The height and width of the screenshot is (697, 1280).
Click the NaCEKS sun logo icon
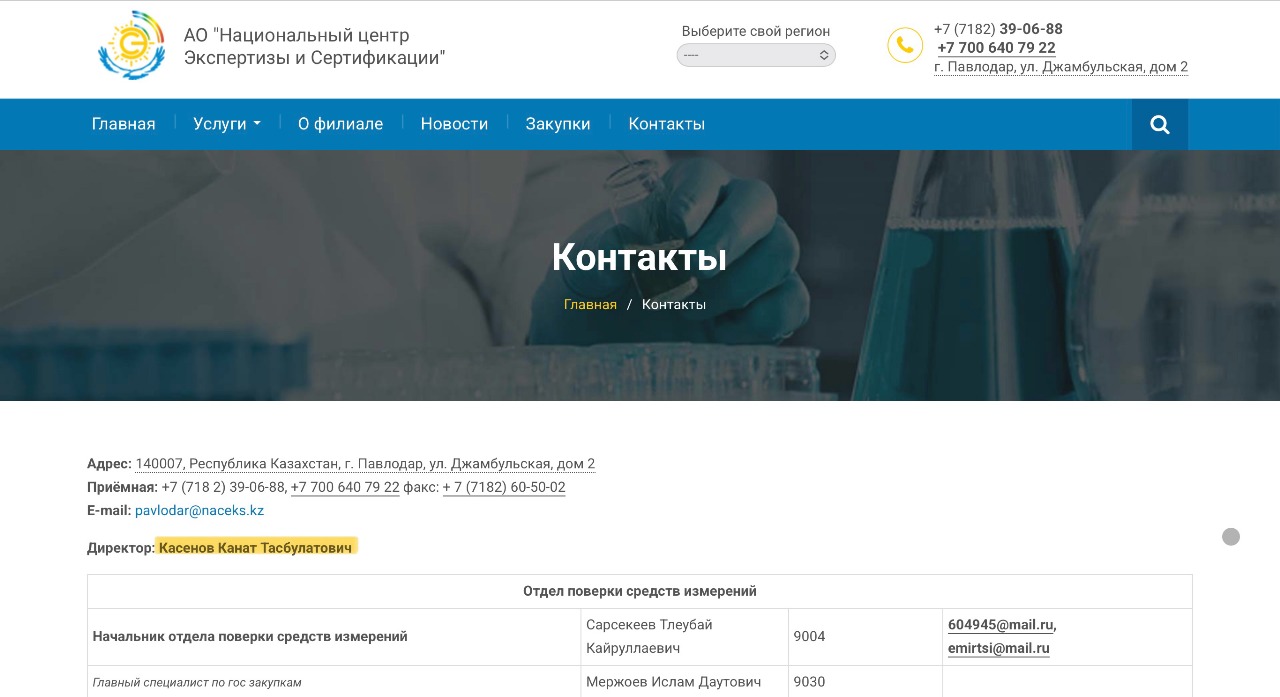131,45
